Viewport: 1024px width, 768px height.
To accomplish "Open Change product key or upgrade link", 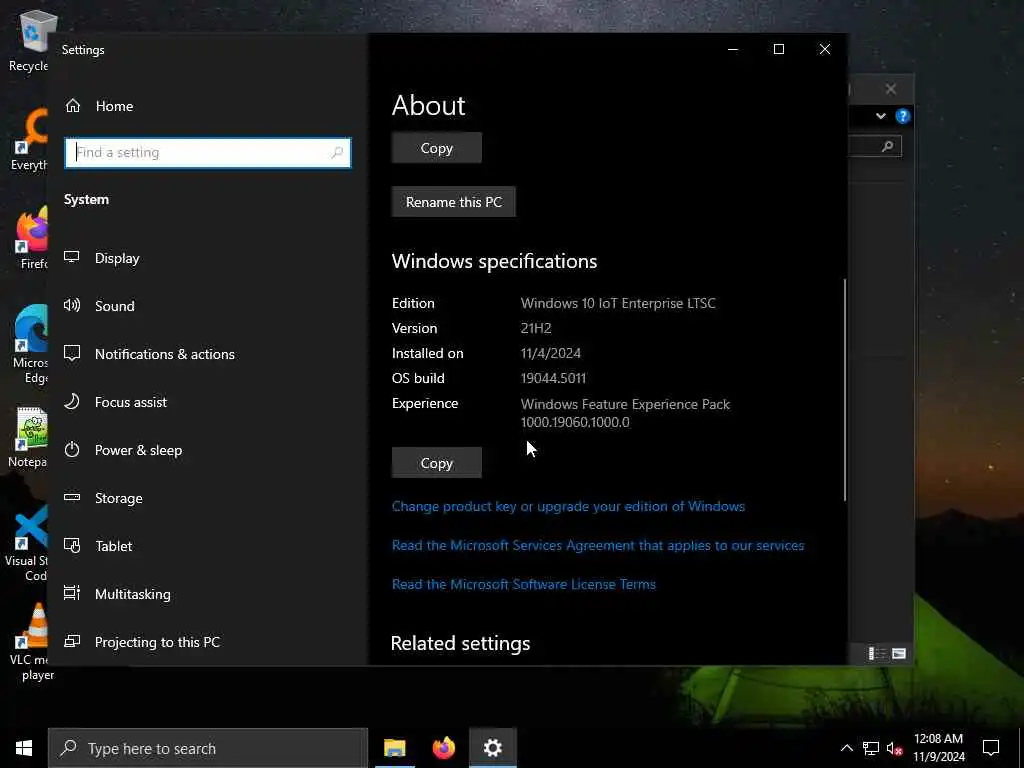I will (x=568, y=506).
